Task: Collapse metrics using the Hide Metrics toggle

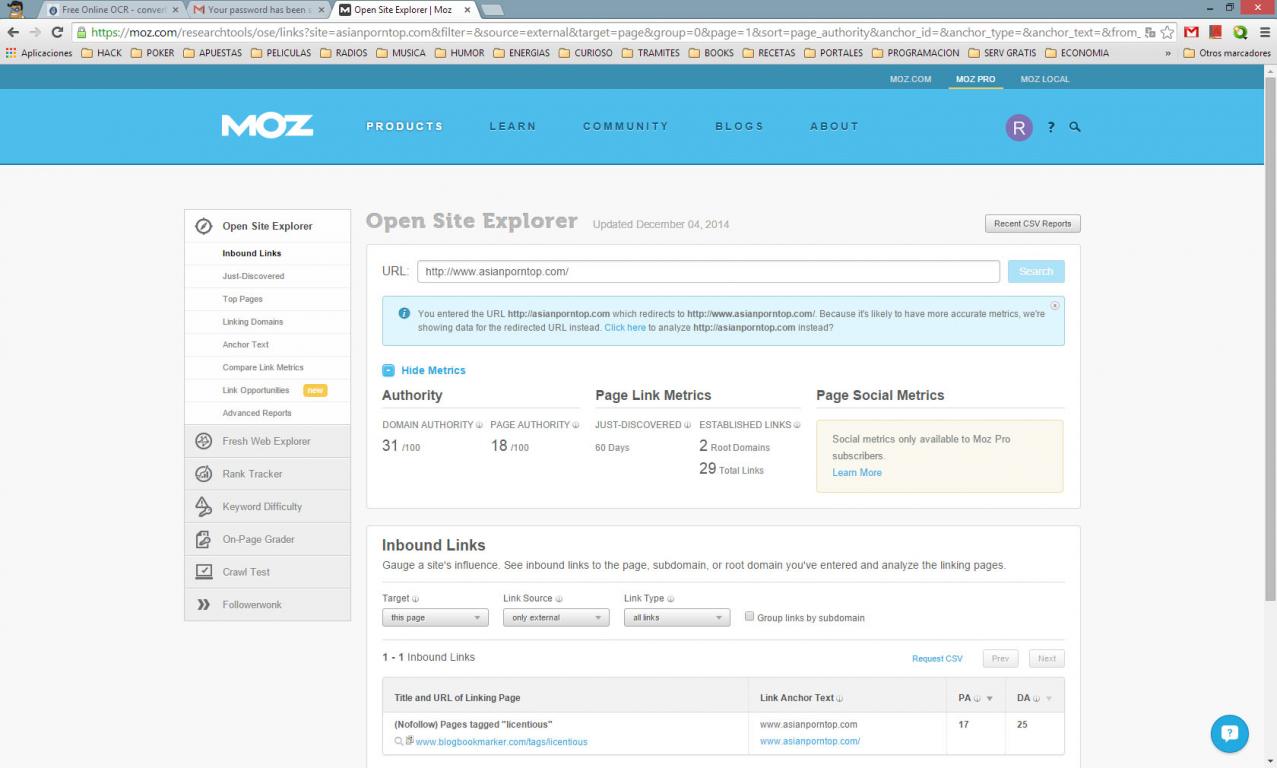Action: (x=424, y=370)
